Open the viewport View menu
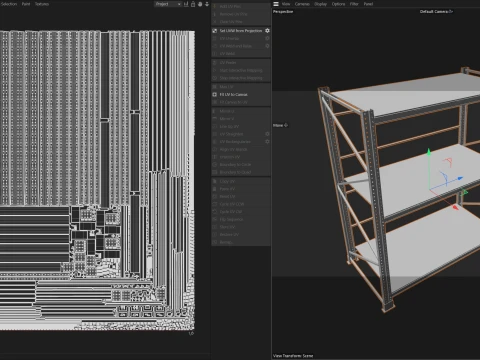480x360 pixels. [x=286, y=4]
